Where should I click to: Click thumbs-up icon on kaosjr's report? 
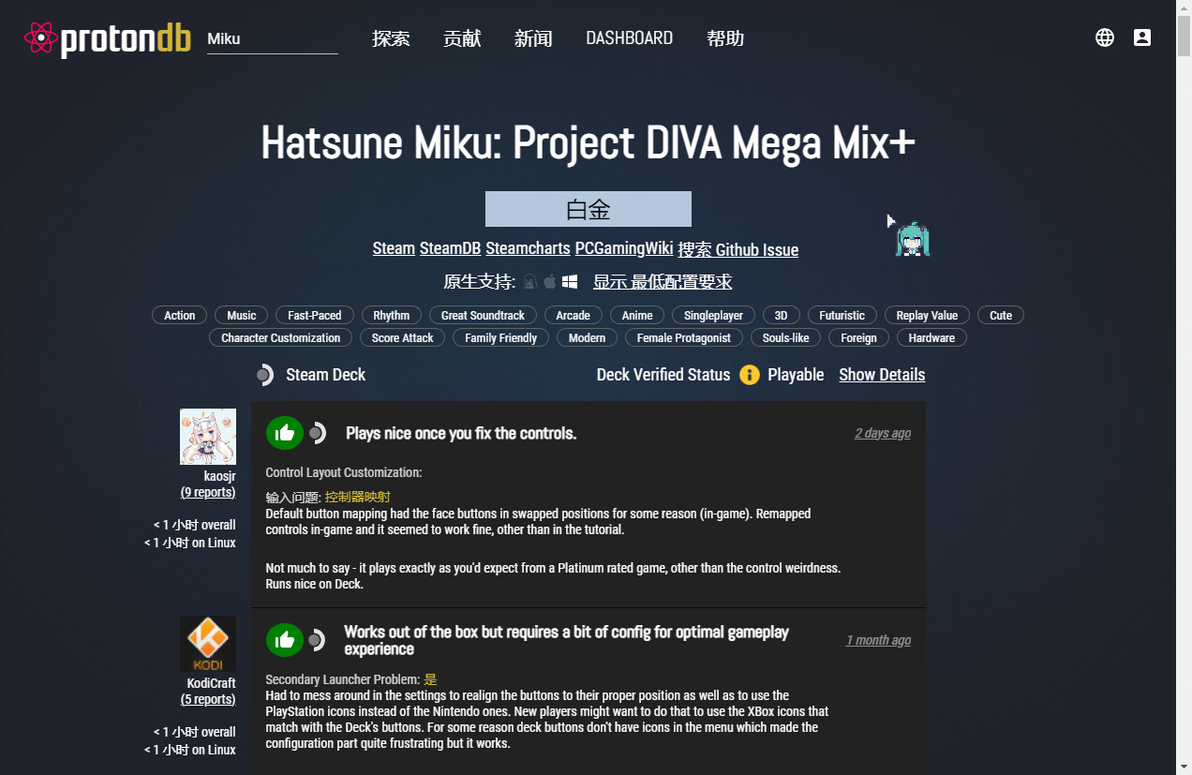pyautogui.click(x=284, y=434)
